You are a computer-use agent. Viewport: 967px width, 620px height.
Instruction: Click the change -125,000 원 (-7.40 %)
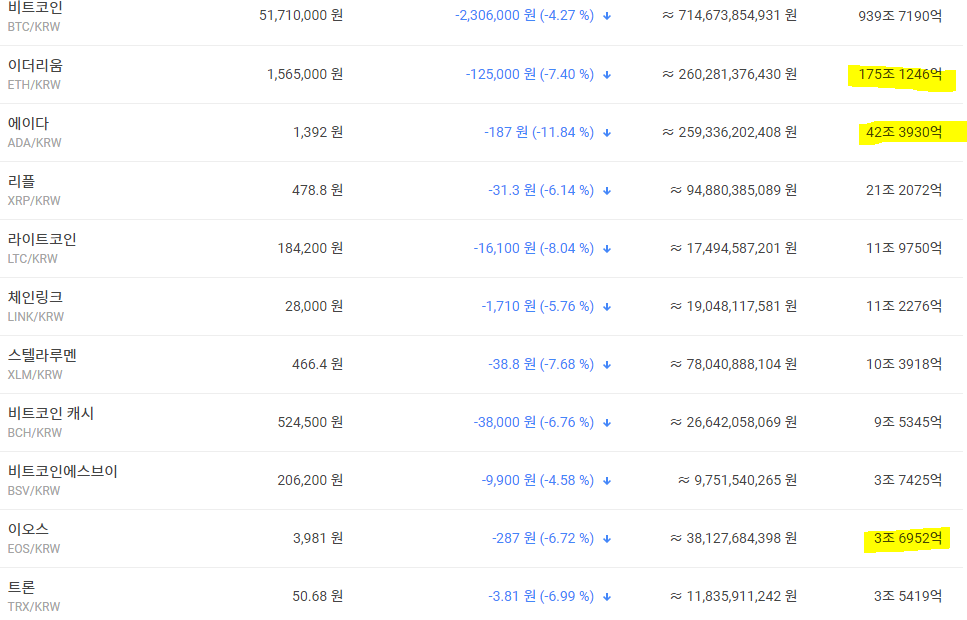(x=530, y=74)
